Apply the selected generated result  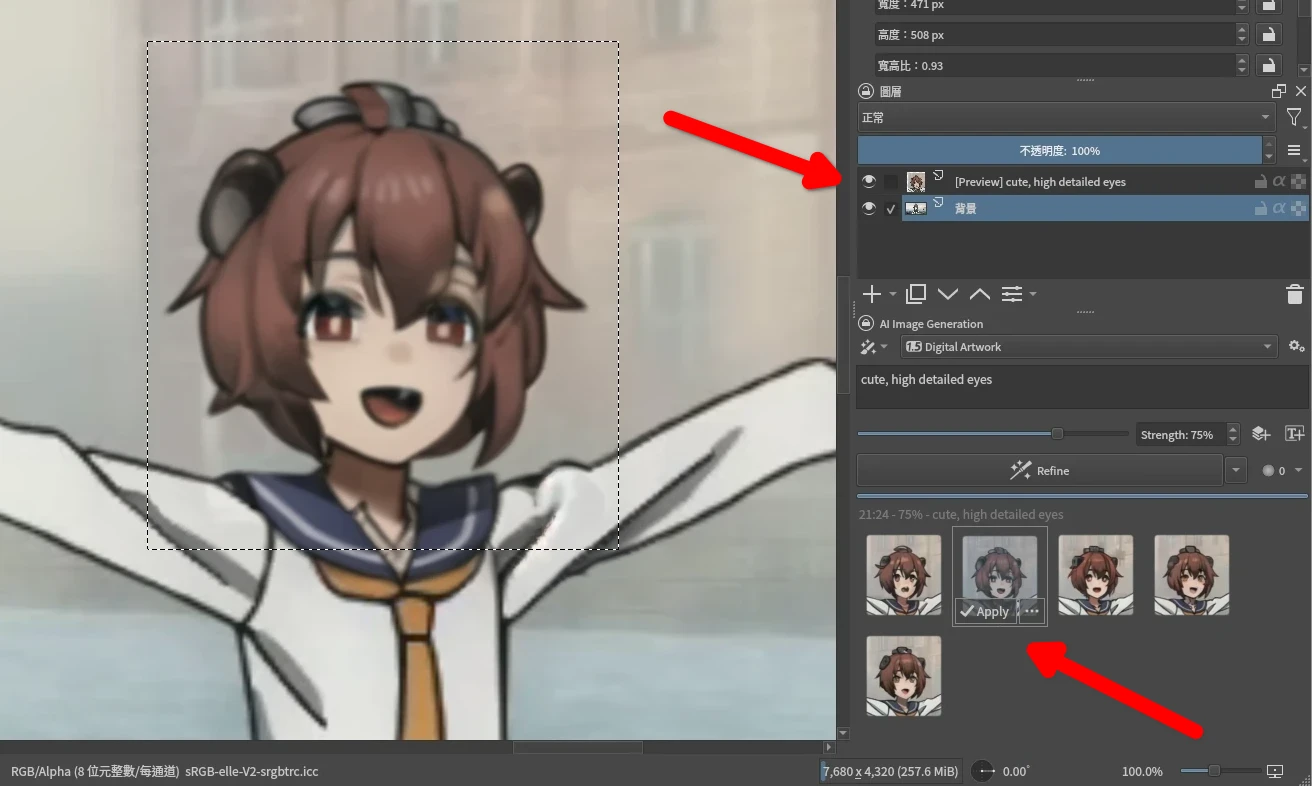tap(985, 611)
